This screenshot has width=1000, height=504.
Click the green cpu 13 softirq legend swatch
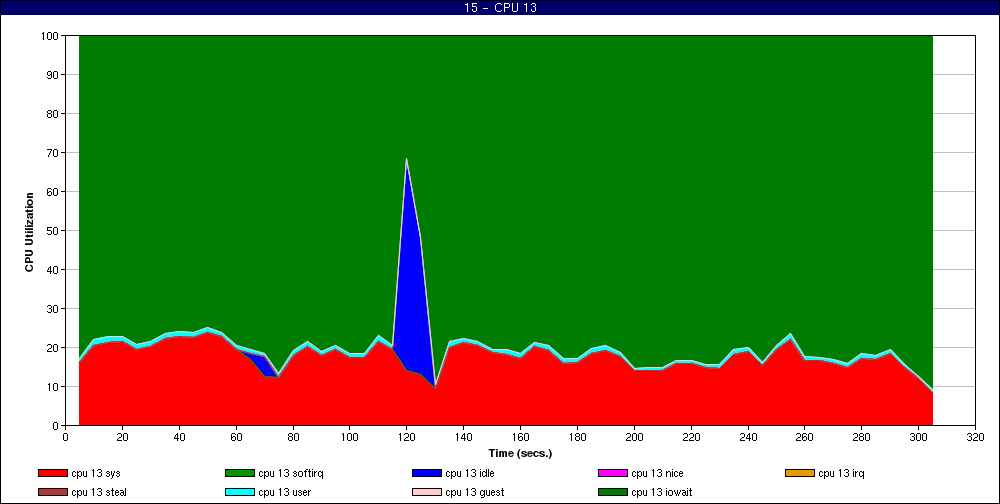coord(240,473)
